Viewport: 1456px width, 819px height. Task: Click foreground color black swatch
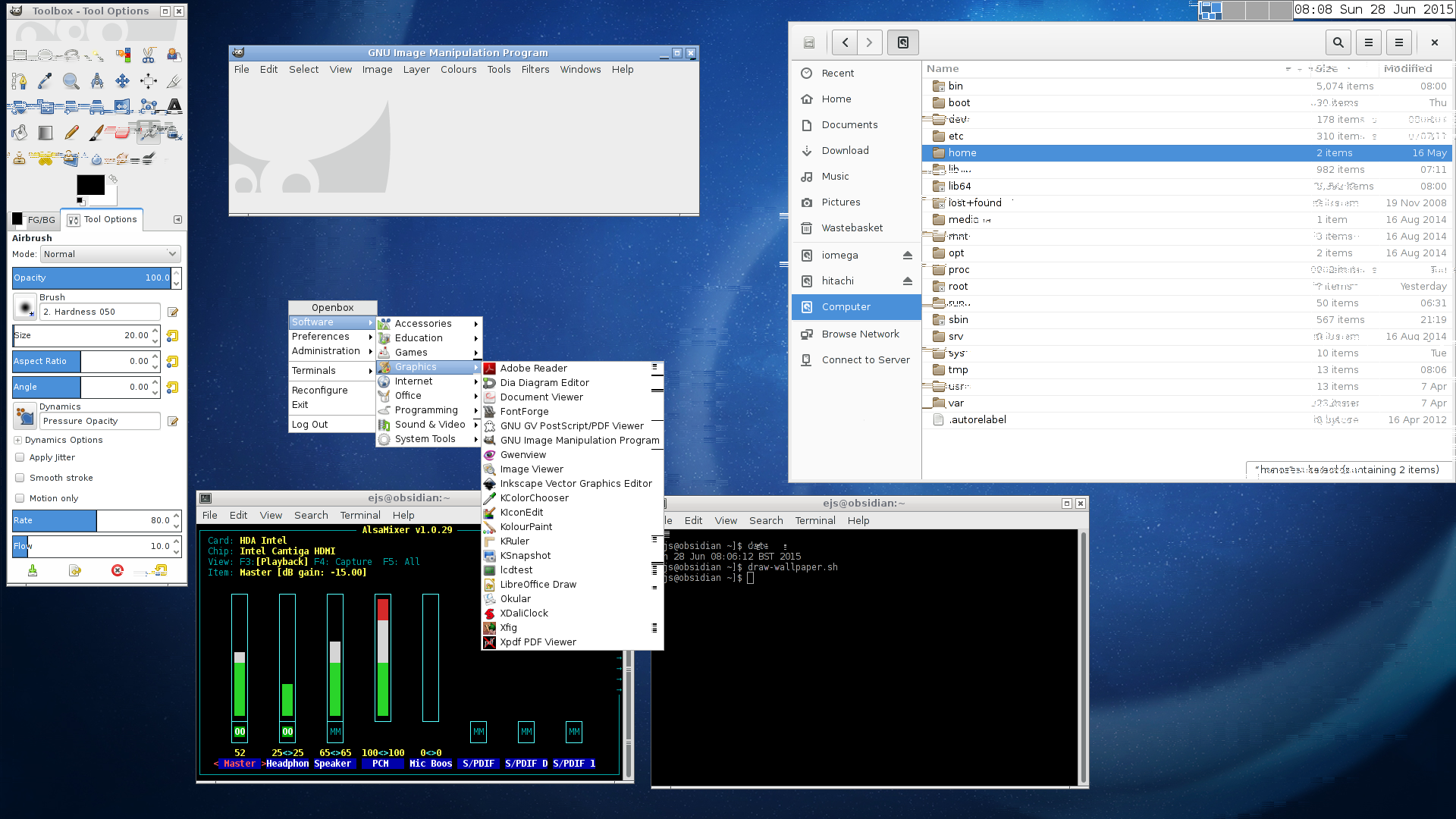[x=89, y=184]
